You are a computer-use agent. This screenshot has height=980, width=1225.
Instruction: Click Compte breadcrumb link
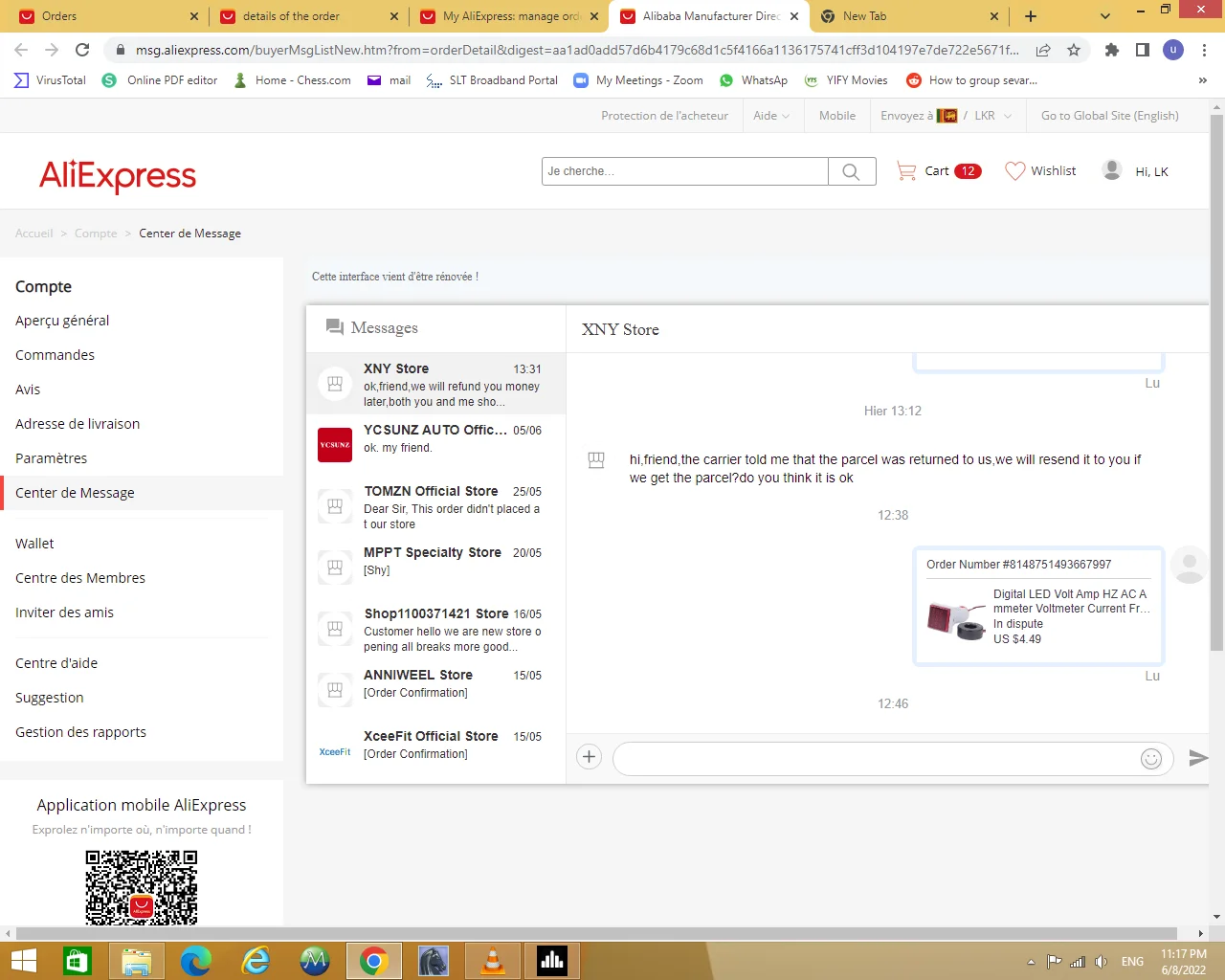coord(96,234)
